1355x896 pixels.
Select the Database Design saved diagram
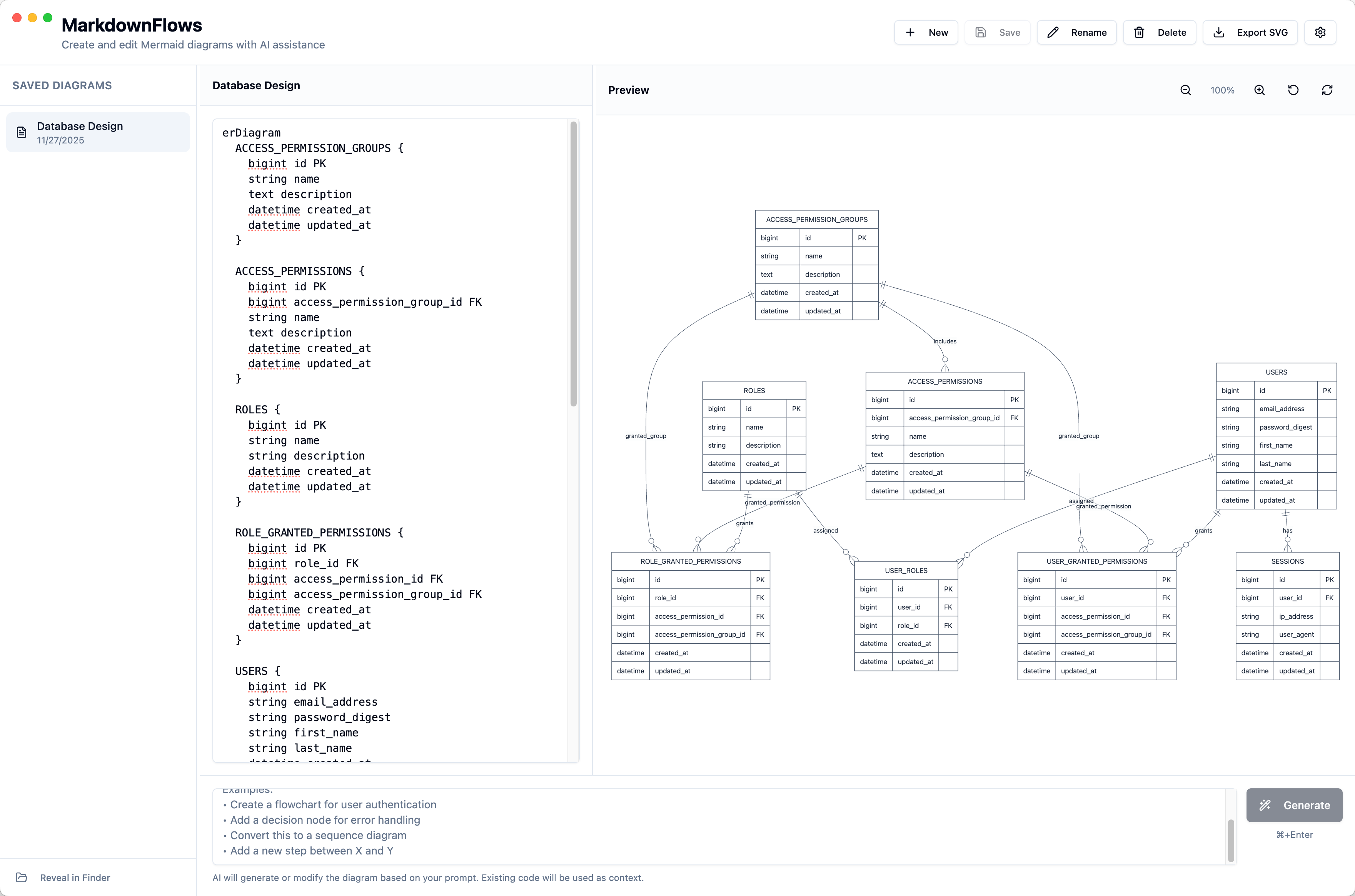(x=98, y=132)
